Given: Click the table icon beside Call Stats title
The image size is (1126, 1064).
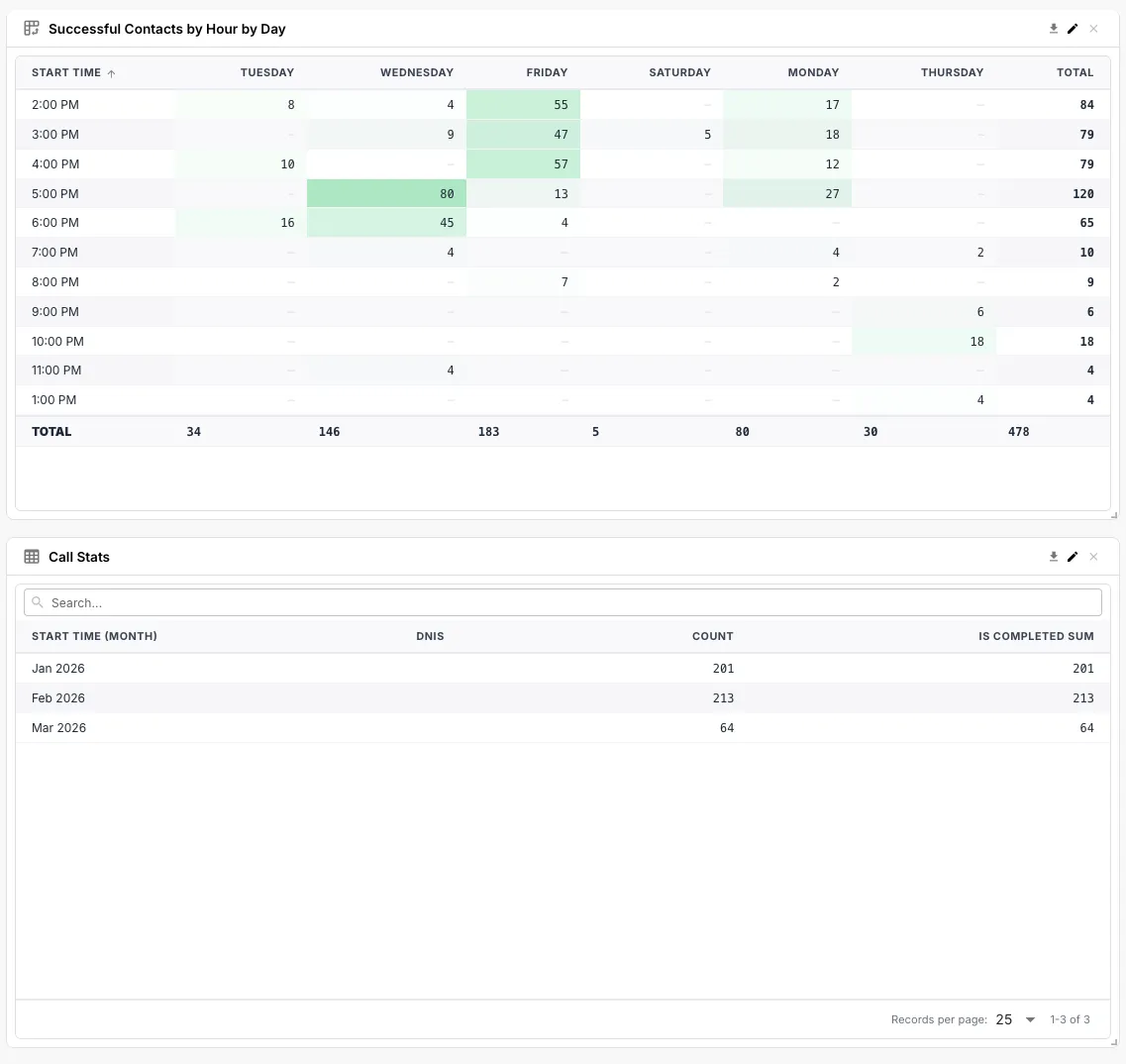Looking at the screenshot, I should [32, 557].
